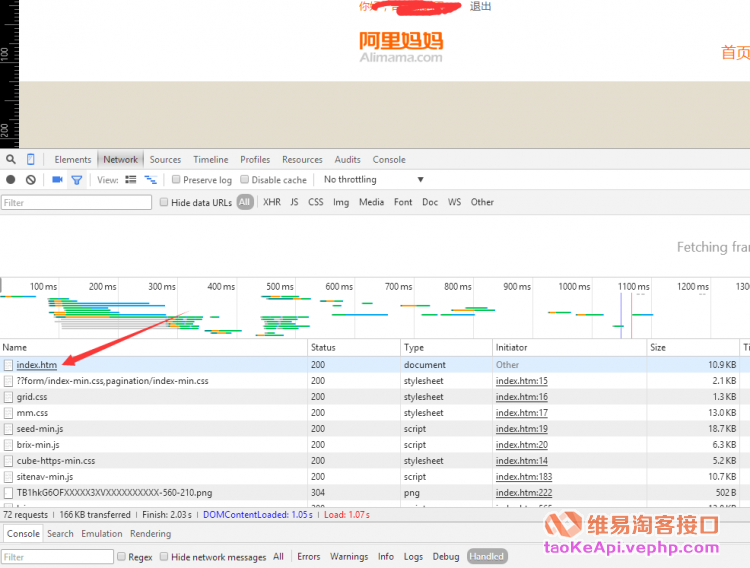
Task: Open the No throttling dropdown
Action: (373, 180)
